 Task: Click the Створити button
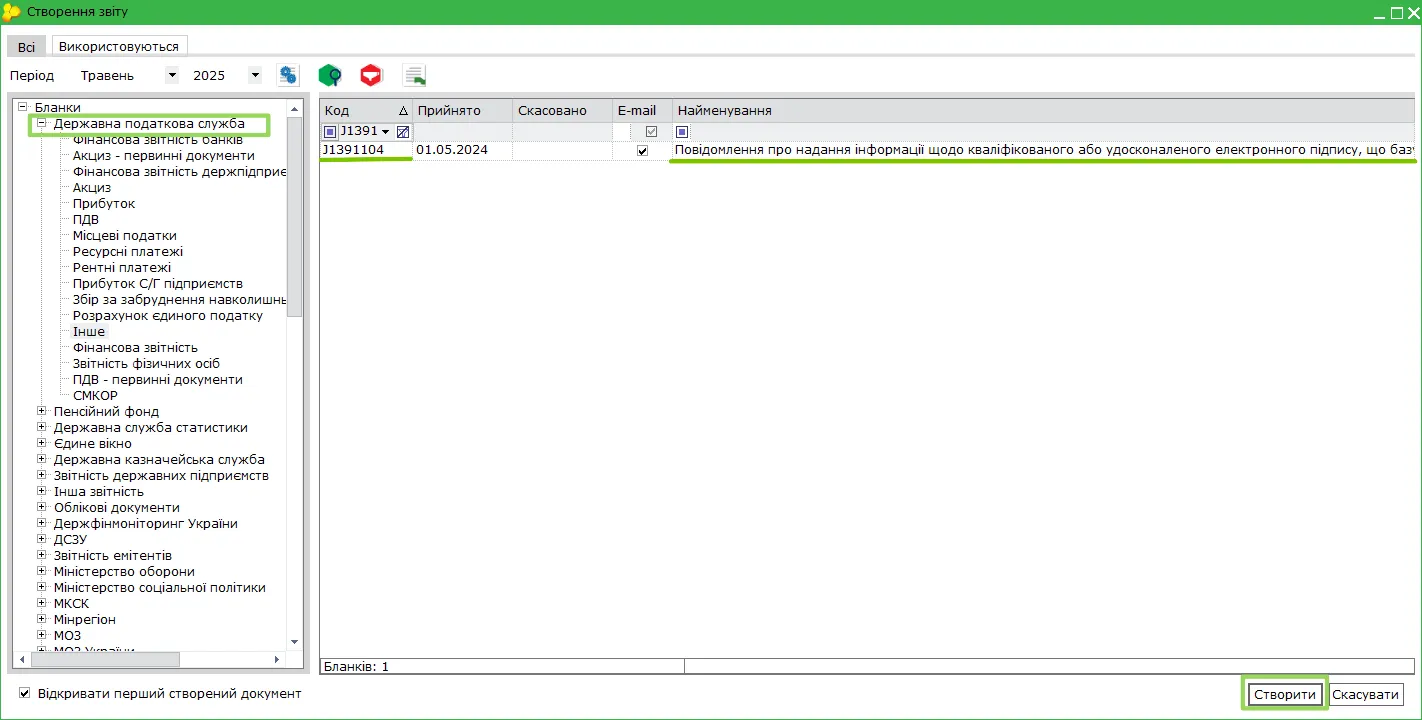click(1285, 694)
